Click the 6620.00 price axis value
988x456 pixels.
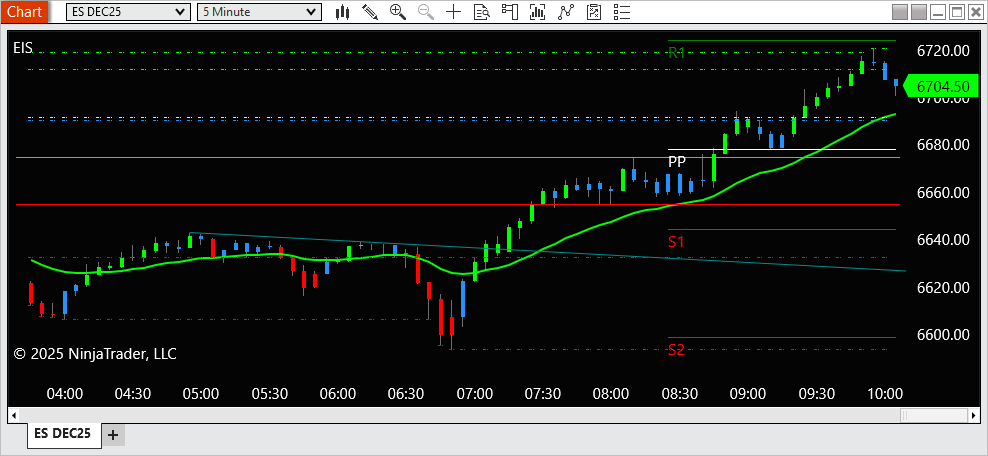pos(943,288)
